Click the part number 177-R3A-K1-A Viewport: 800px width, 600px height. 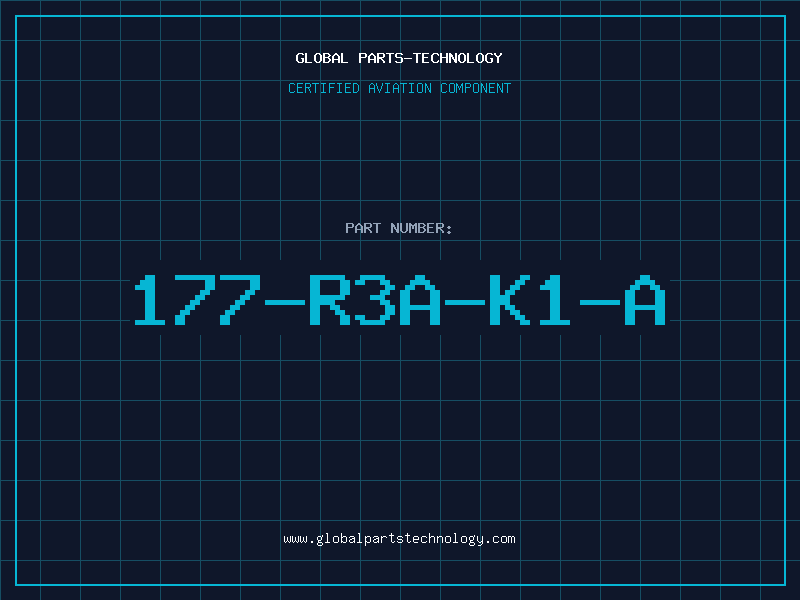pos(400,300)
